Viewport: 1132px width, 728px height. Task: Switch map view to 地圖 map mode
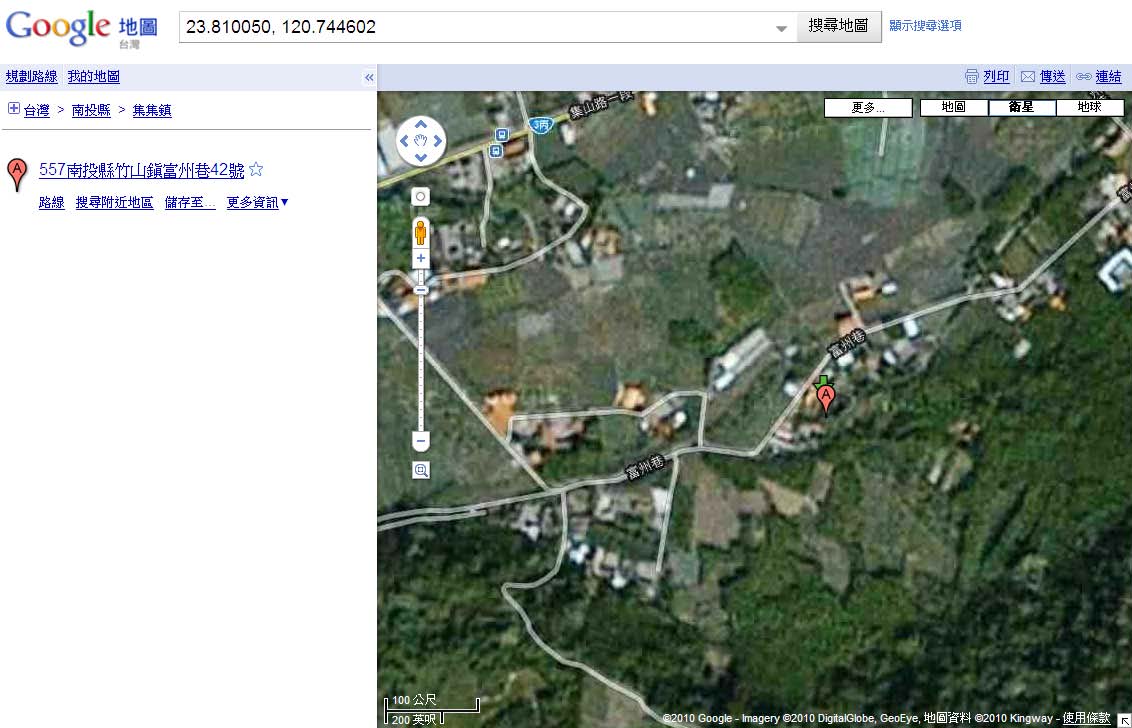(953, 107)
